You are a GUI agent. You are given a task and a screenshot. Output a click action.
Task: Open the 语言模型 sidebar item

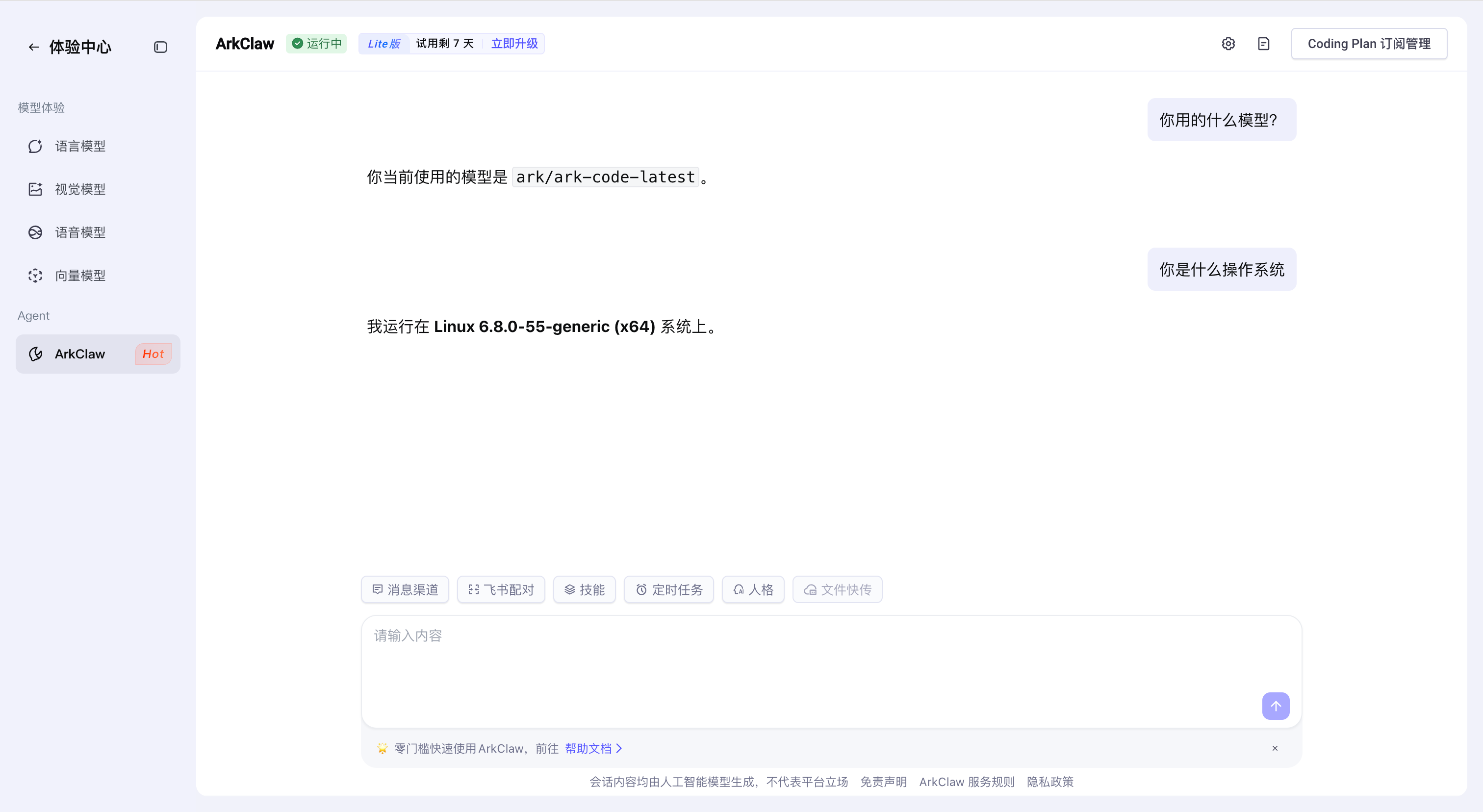click(79, 146)
